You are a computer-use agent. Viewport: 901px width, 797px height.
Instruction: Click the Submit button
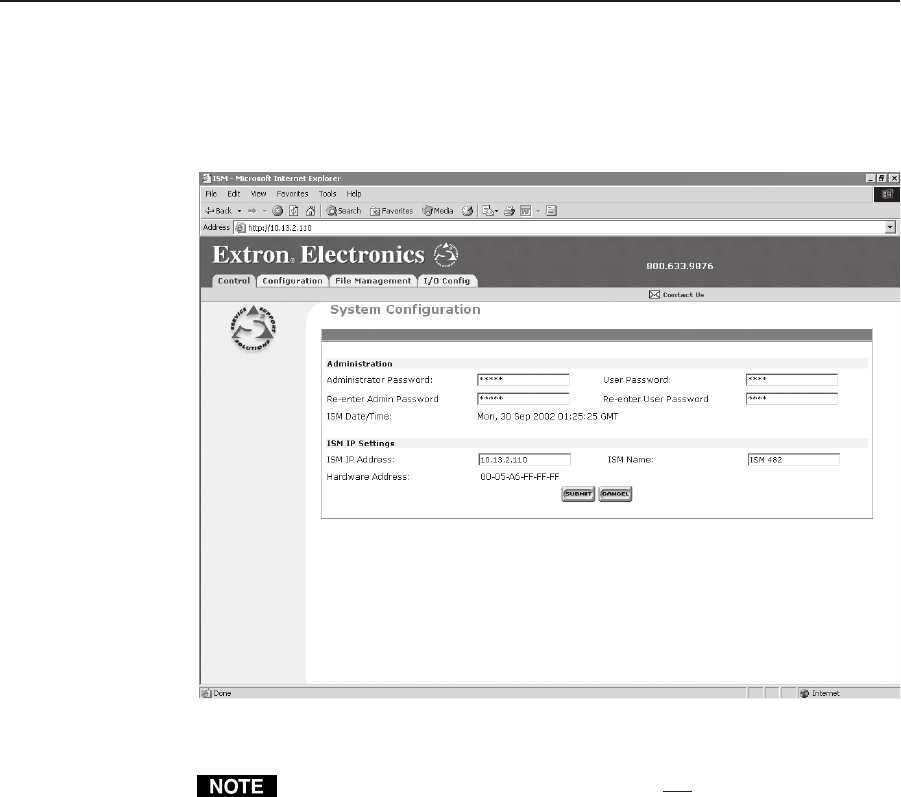578,494
